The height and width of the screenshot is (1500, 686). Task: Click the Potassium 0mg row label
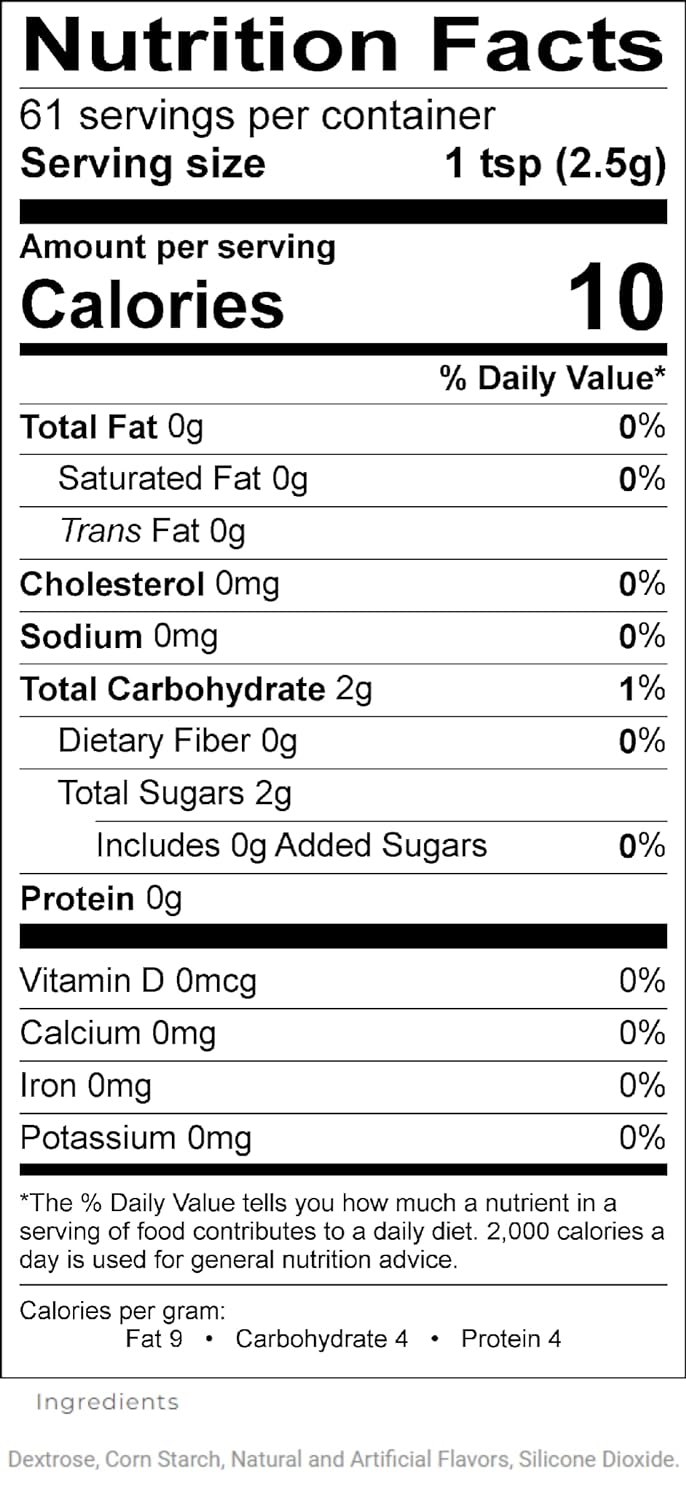pyautogui.click(x=135, y=1138)
